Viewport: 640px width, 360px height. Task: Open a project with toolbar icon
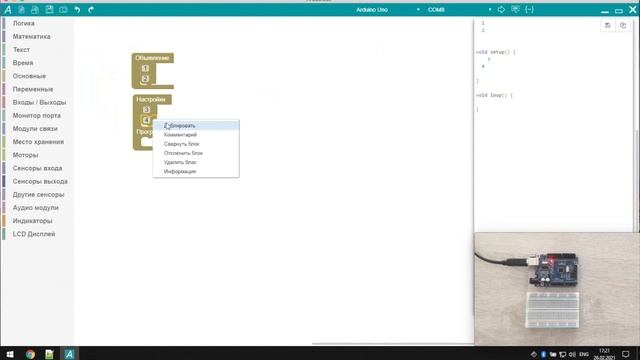(35, 9)
